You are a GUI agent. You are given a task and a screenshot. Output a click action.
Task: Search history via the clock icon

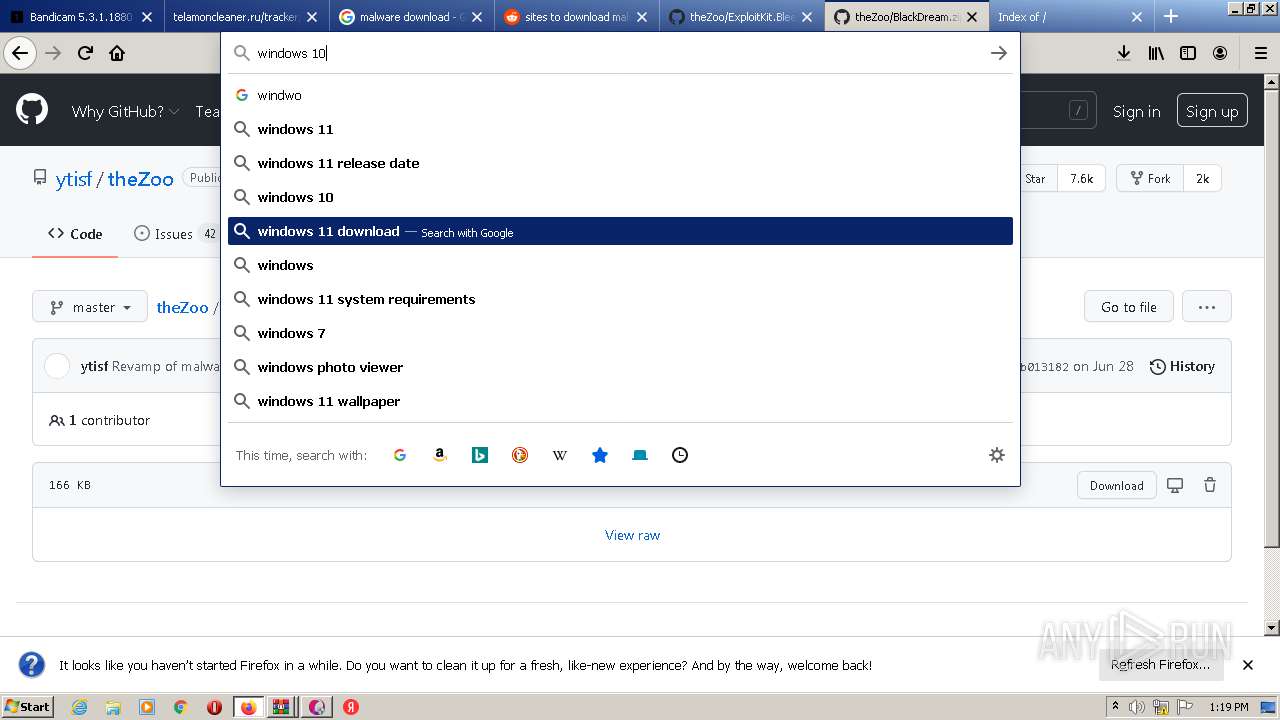680,455
